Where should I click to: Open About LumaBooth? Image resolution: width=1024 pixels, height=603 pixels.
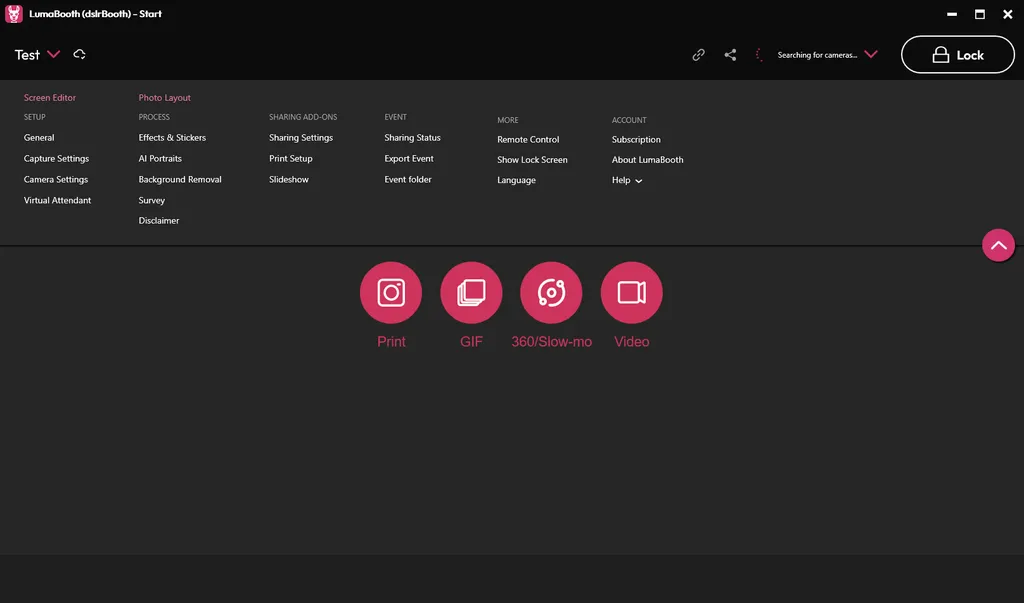(647, 160)
